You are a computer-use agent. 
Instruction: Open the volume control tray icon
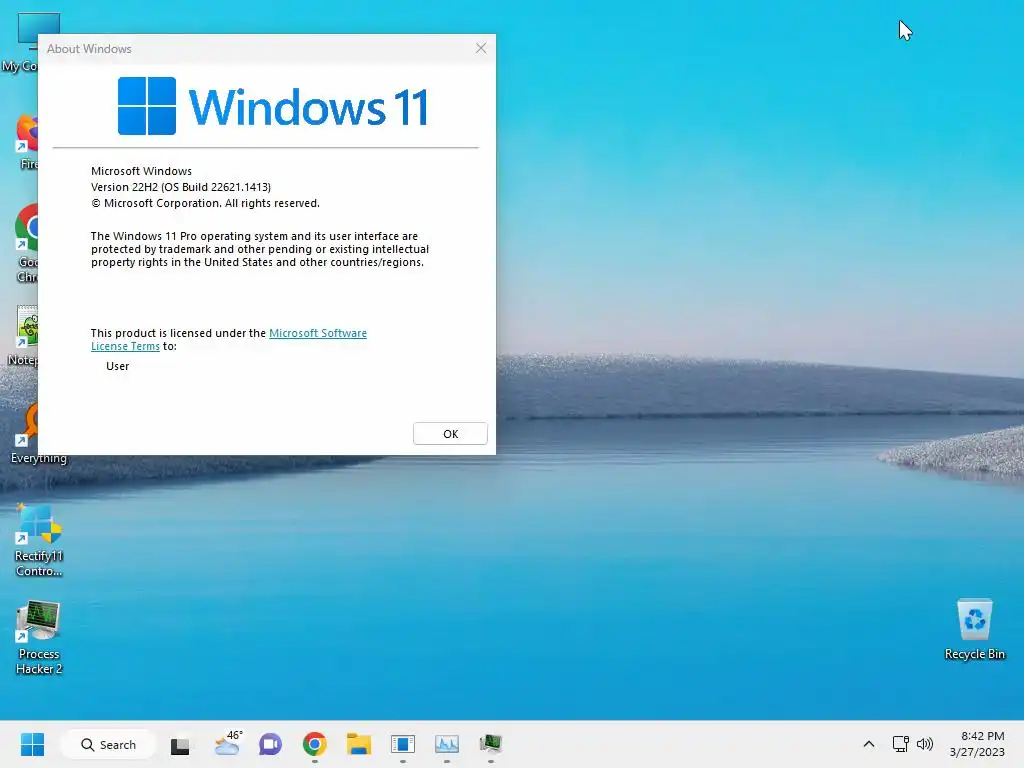click(925, 744)
